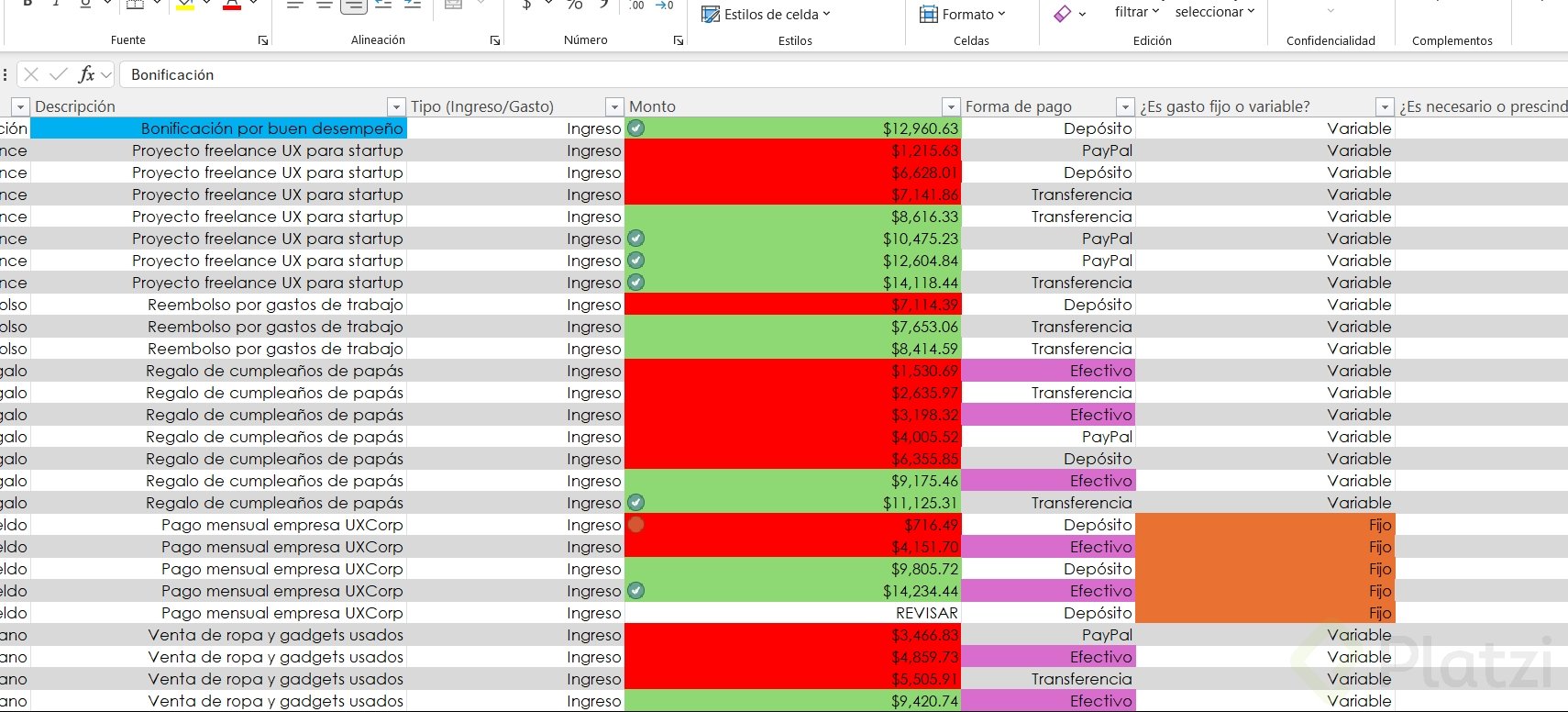Align cell text to the left
1568x712 pixels.
point(295,6)
